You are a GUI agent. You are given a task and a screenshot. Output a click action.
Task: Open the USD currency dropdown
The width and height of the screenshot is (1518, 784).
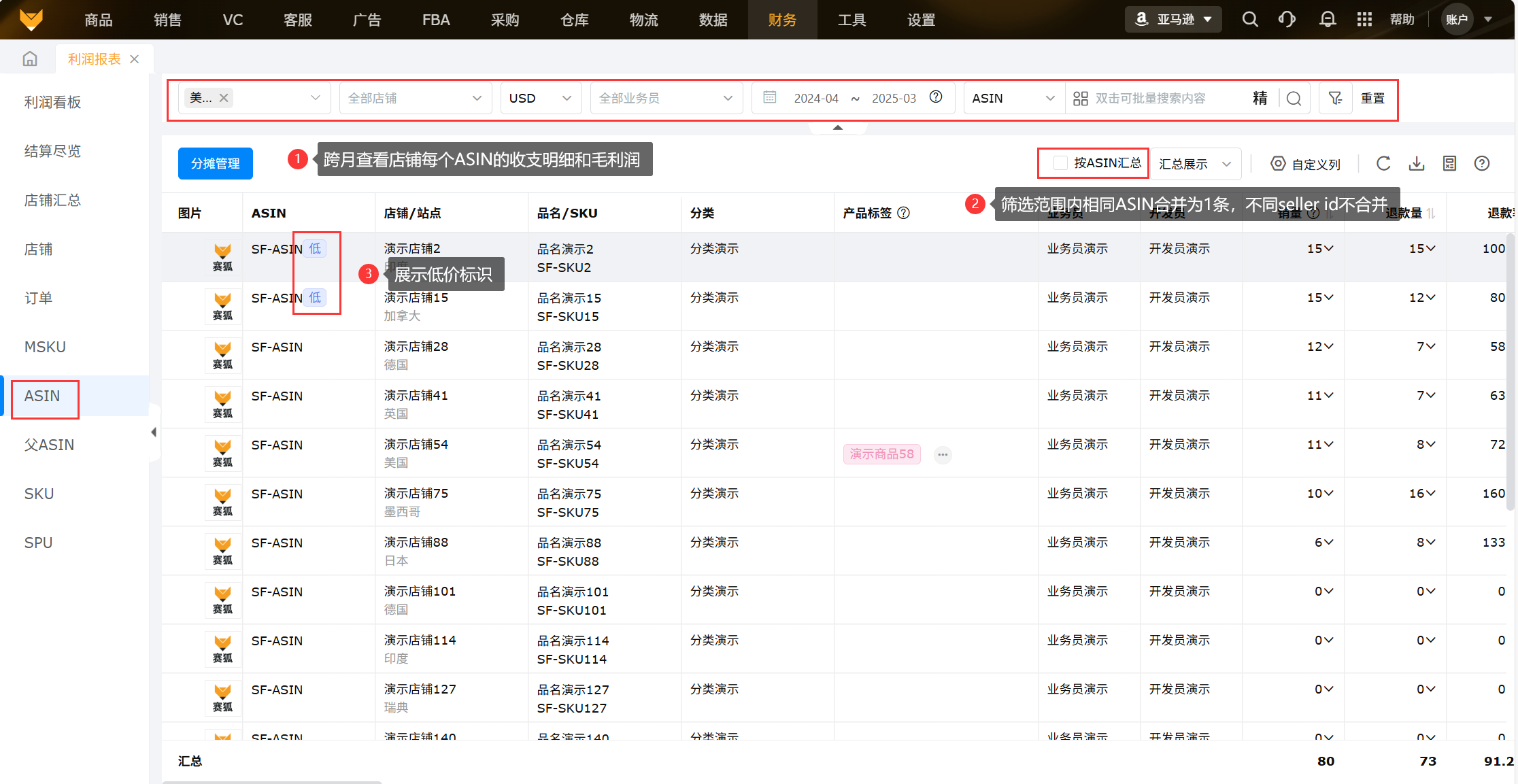540,99
